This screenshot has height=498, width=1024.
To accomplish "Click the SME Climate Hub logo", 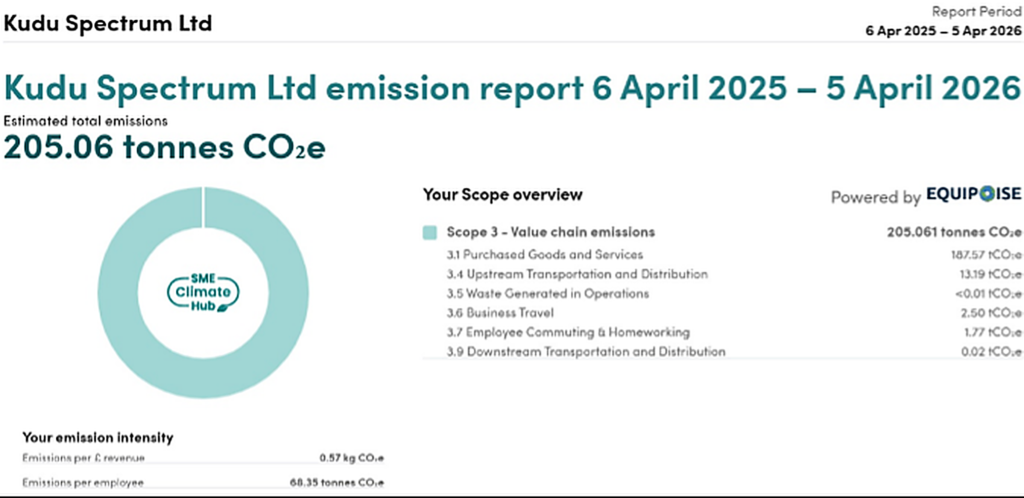I will pos(203,292).
